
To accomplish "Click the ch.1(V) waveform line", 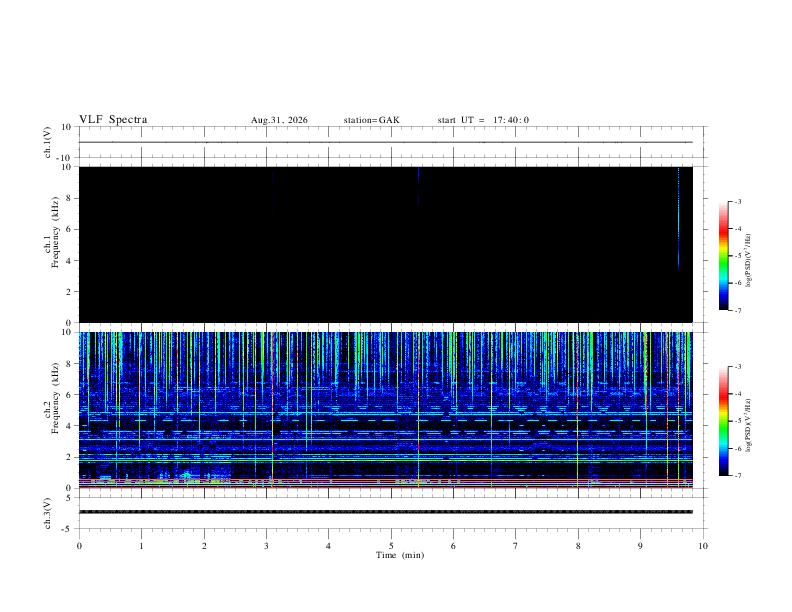I will (x=386, y=142).
